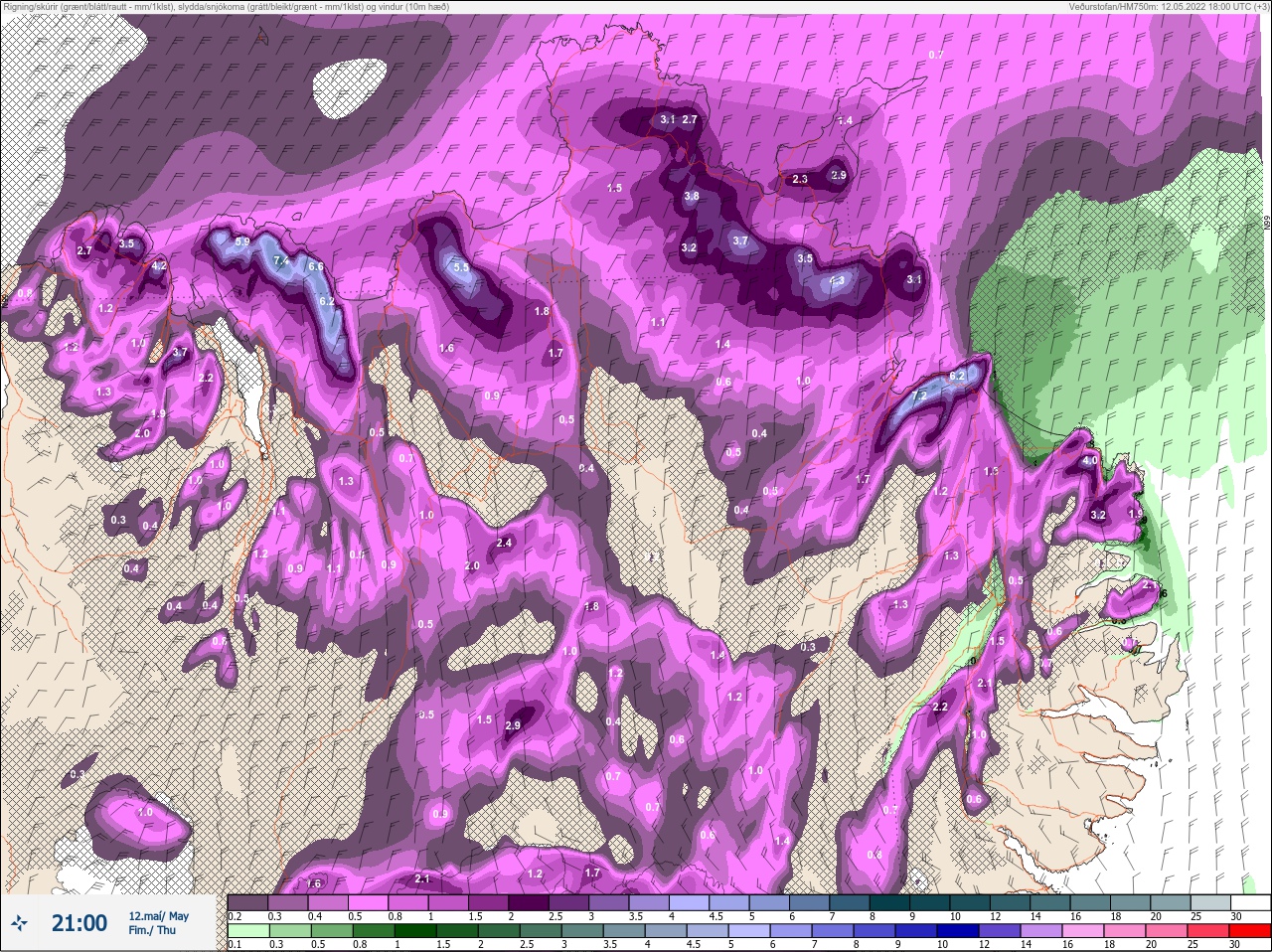Click the date label '12.maí/ May'
Screen dimensions: 1272x952
[x=159, y=915]
